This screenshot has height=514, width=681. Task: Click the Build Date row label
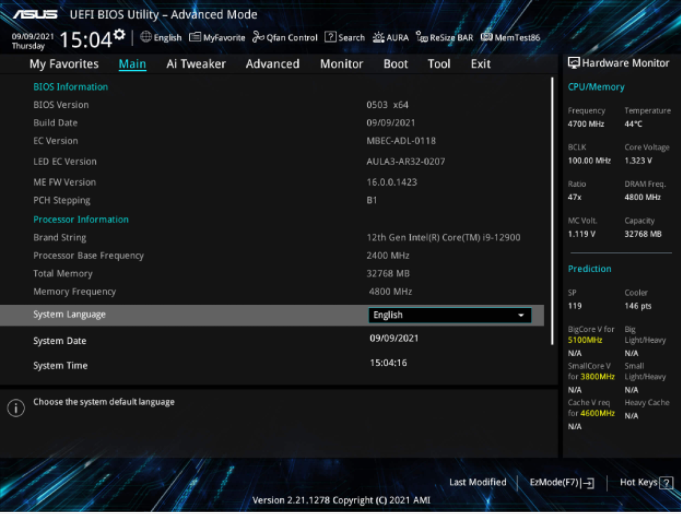[x=55, y=123]
